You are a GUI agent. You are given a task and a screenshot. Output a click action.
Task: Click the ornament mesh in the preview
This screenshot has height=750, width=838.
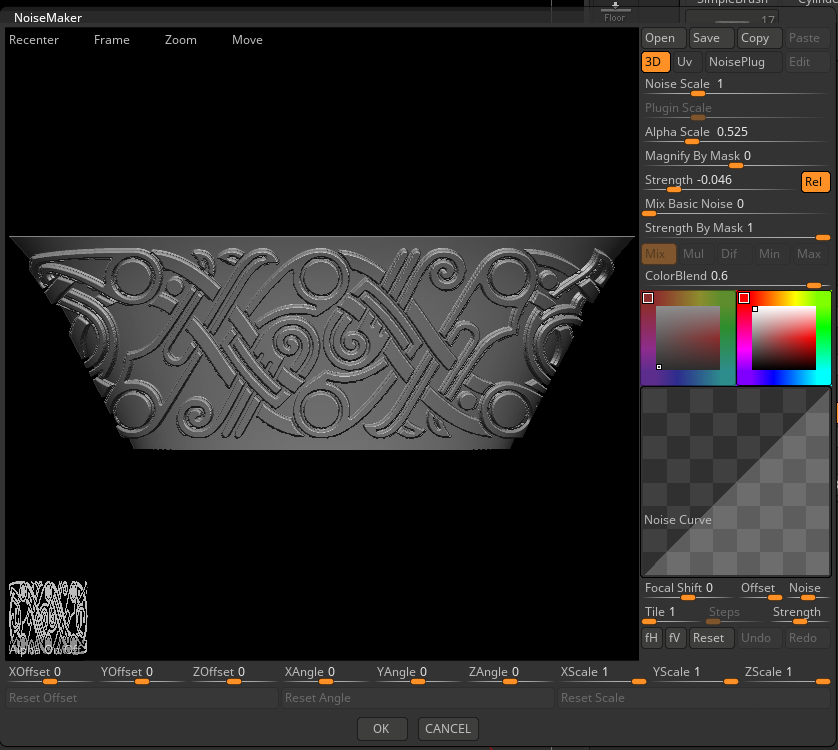(322, 342)
